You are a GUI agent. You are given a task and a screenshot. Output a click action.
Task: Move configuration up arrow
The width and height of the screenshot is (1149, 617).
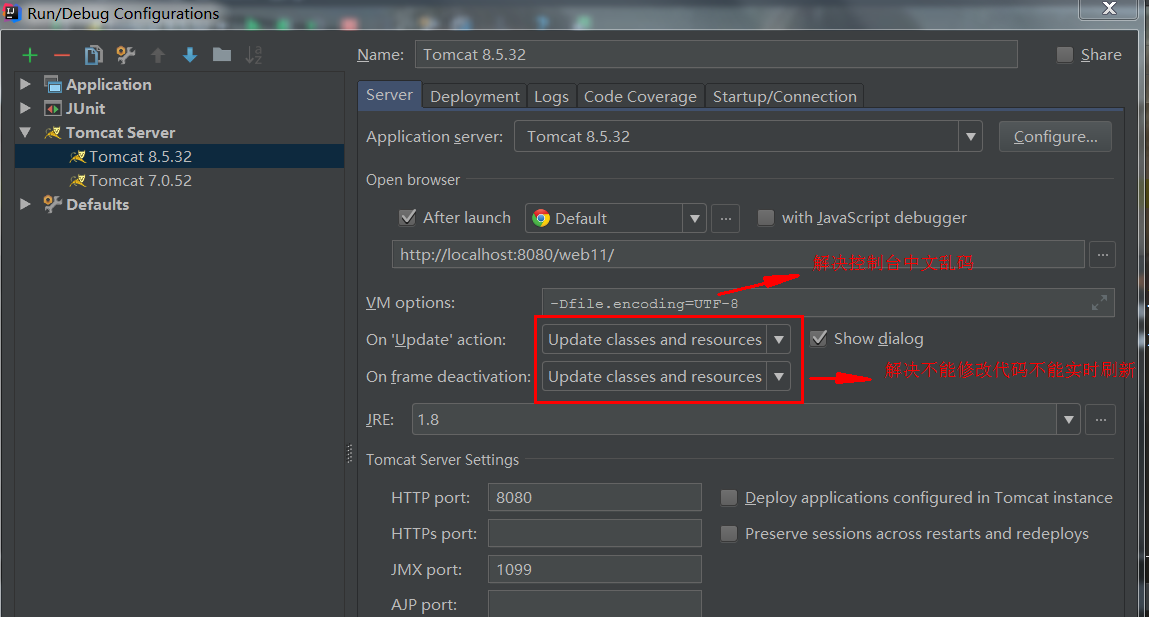click(158, 55)
